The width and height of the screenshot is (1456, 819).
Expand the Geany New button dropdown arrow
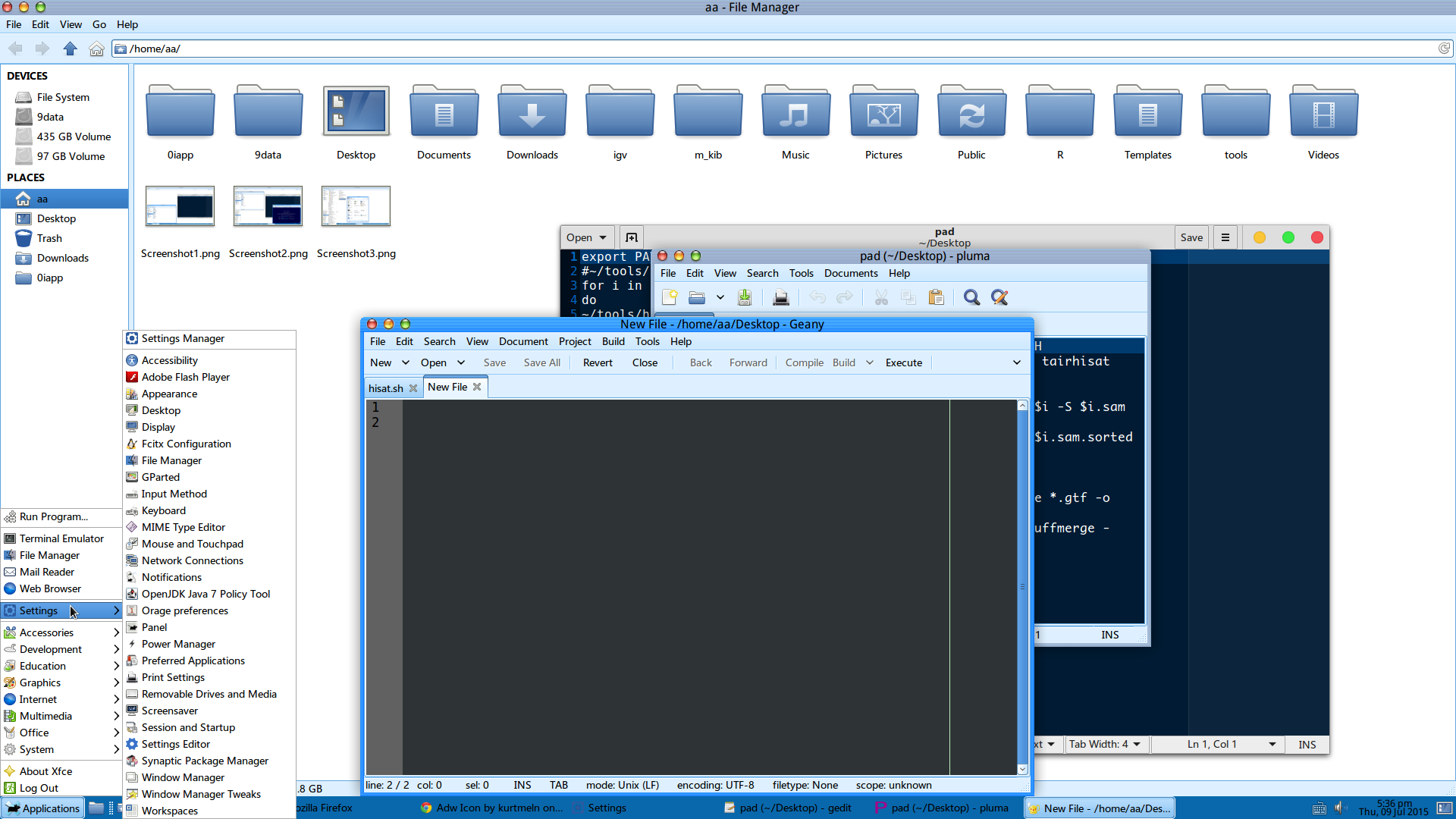coord(406,362)
